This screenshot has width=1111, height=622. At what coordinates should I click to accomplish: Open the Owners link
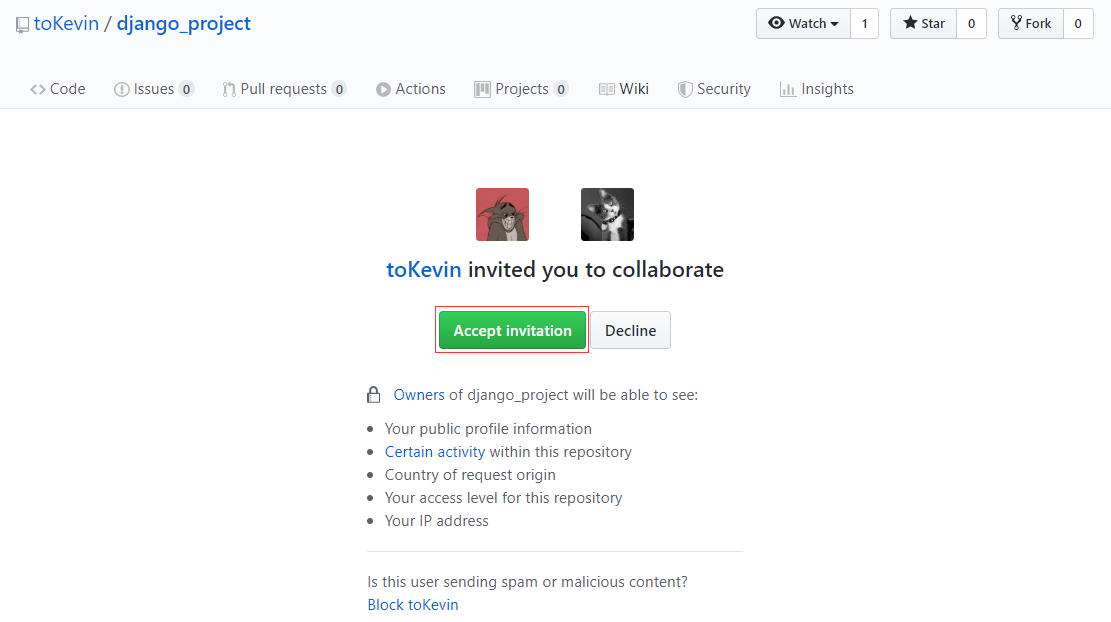pos(419,395)
